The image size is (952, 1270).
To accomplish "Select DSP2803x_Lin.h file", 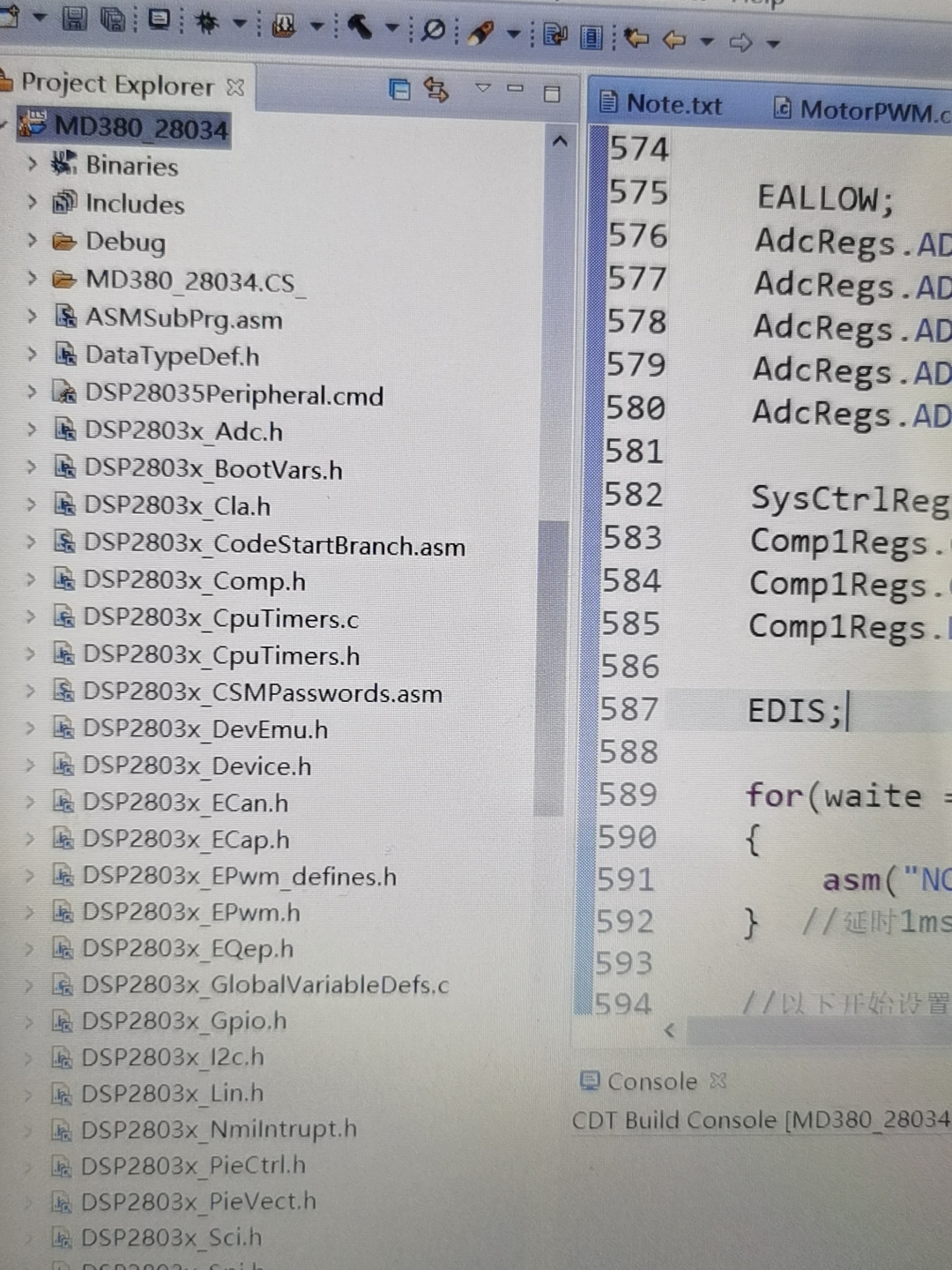I will coord(172,1094).
